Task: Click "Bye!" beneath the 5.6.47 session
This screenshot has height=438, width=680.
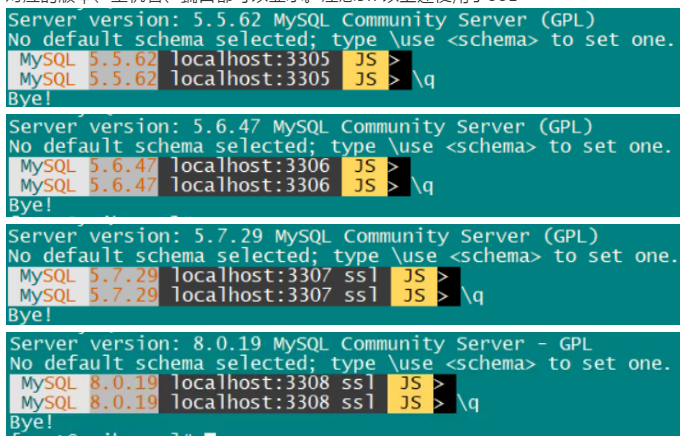Action: click(x=30, y=205)
